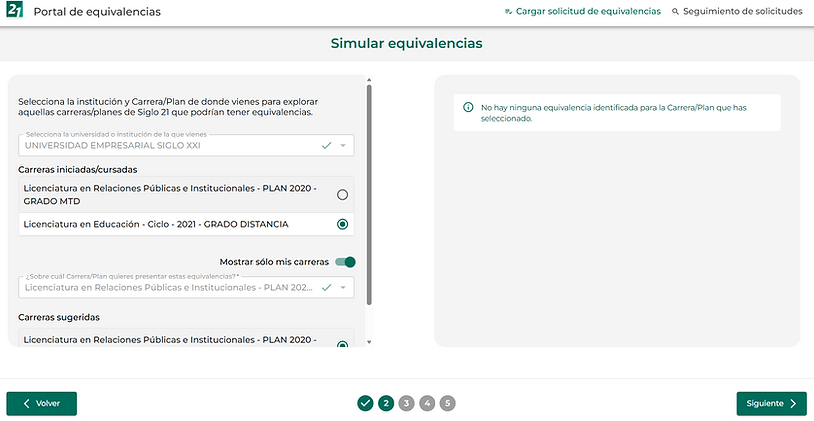Click the scrollbar up arrow
The height and width of the screenshot is (421, 814).
pos(369,80)
